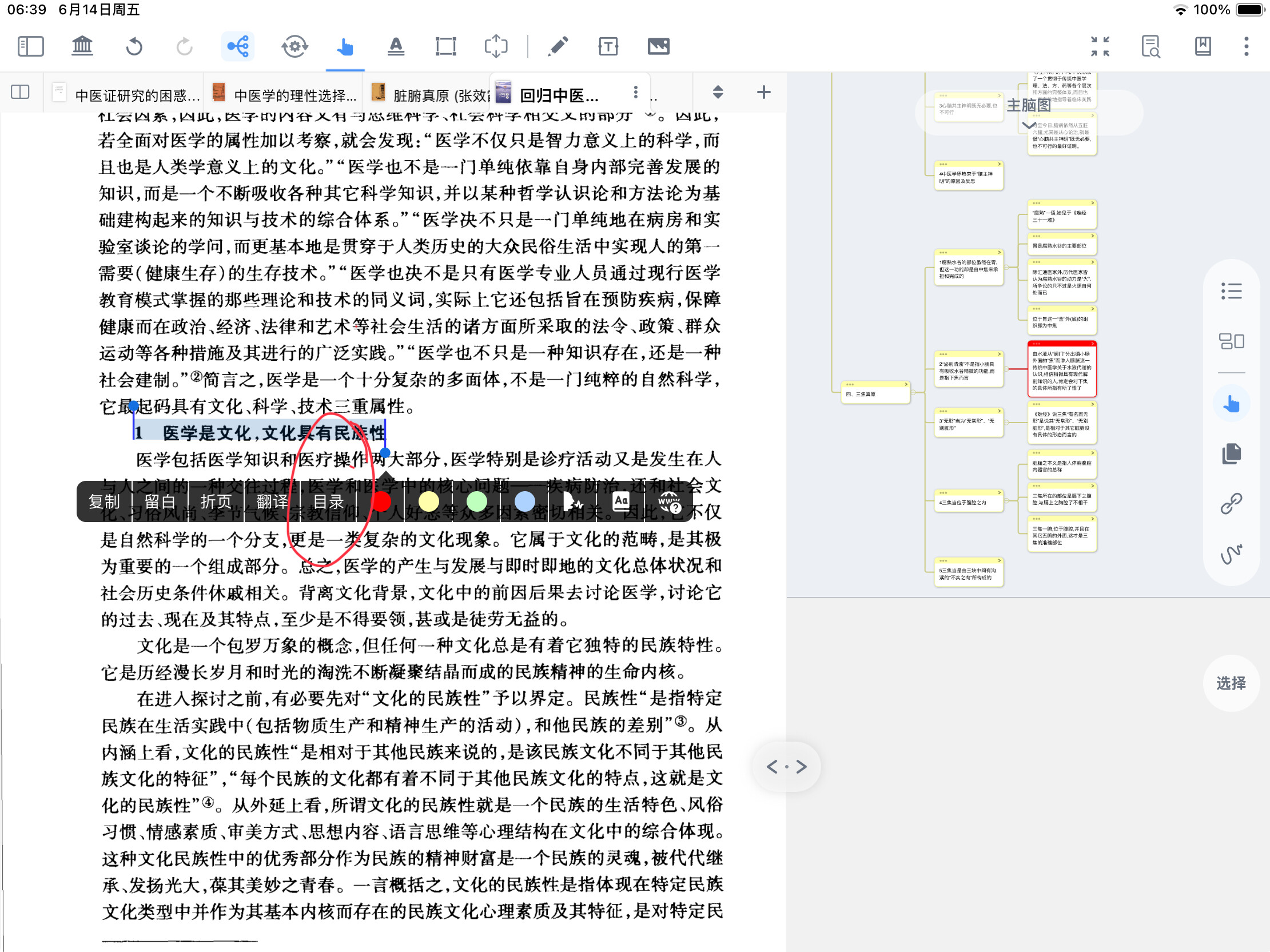Tap the link chain icon in mind map sidebar
Screen dimensions: 1270x952
[x=1231, y=504]
